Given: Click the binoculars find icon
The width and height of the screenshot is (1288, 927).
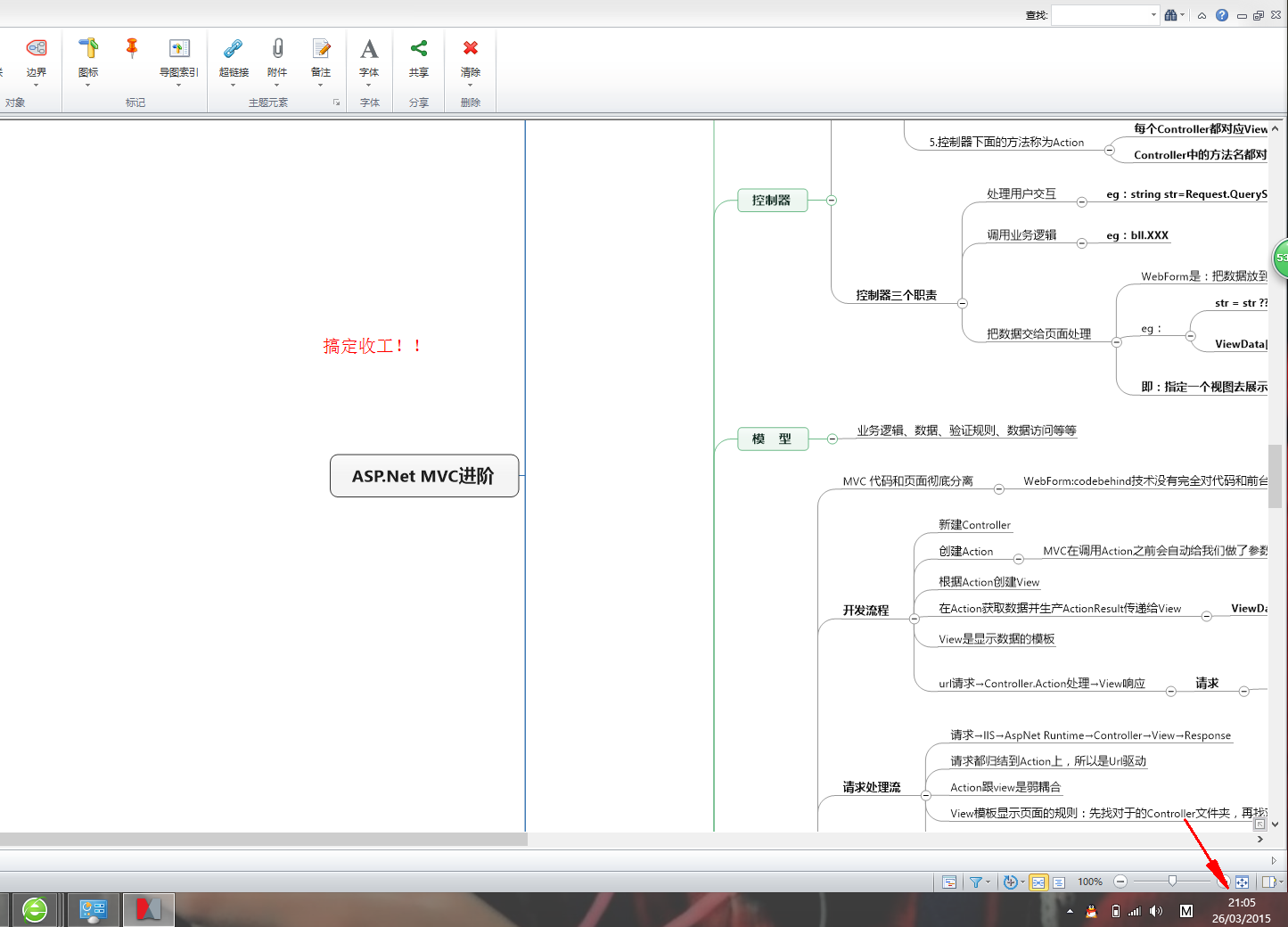Looking at the screenshot, I should 1171,15.
